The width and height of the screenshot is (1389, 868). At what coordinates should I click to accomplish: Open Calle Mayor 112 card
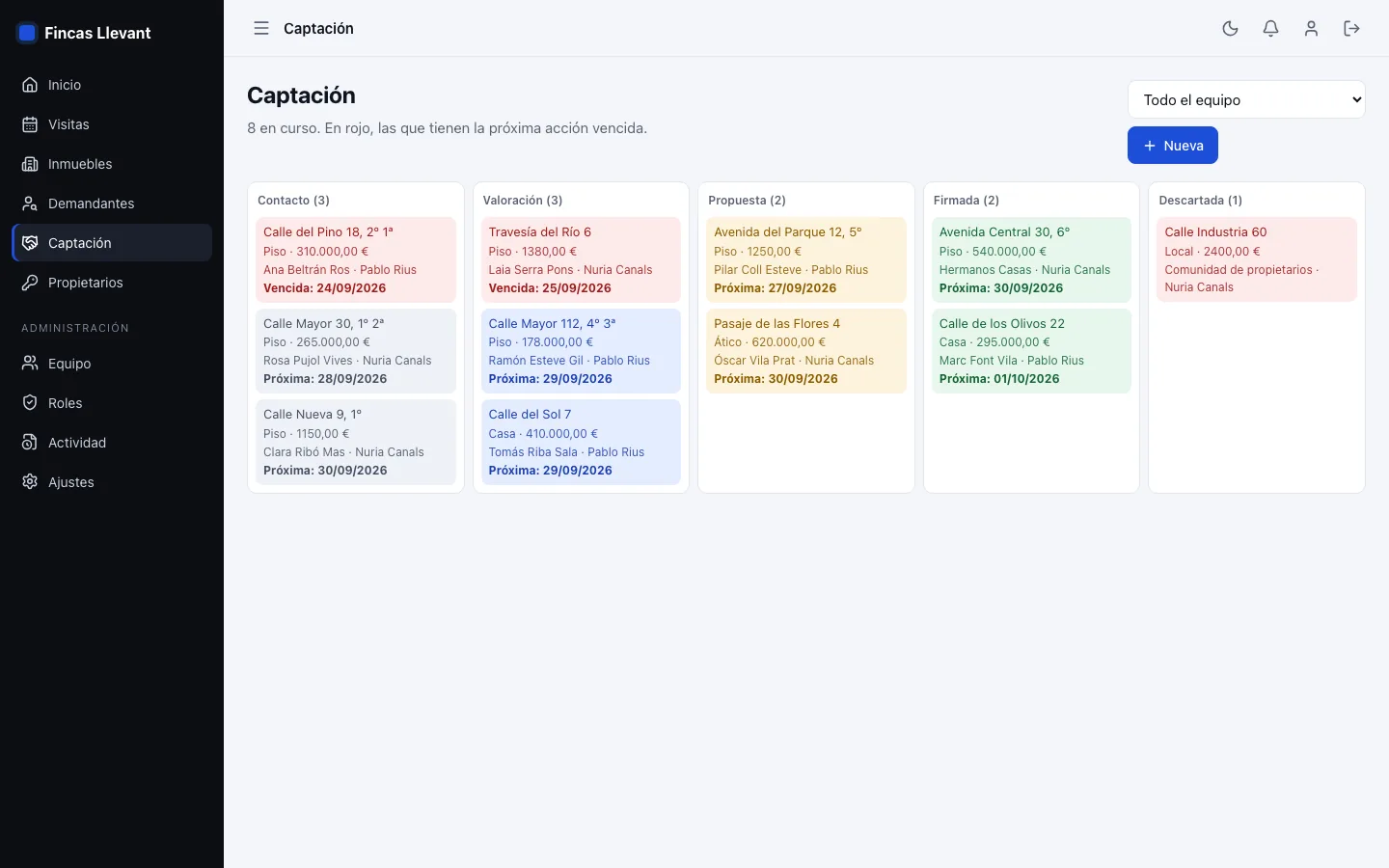581,351
